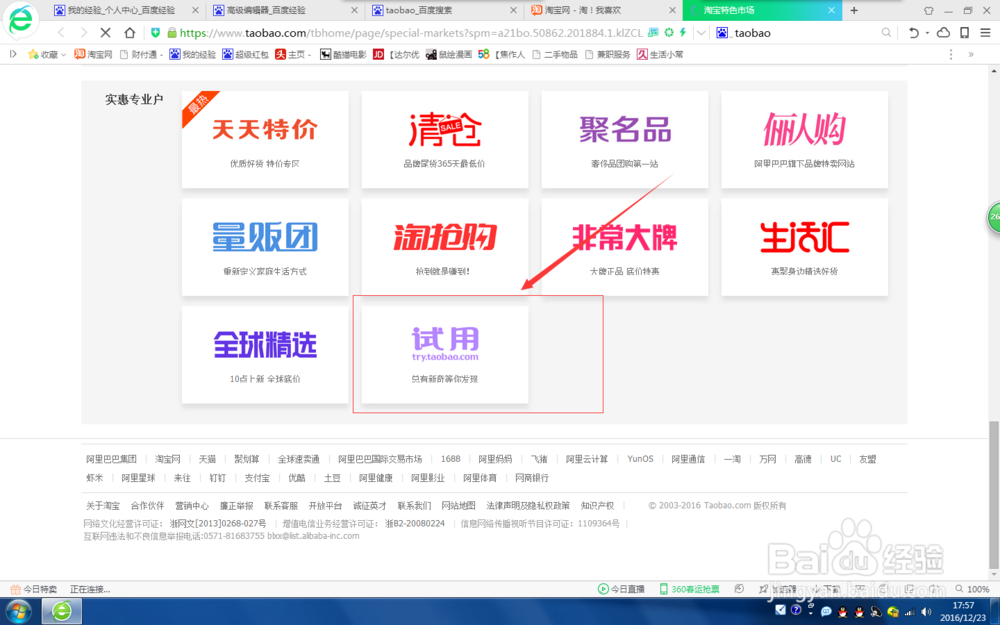Click the address bar URL

(411, 33)
